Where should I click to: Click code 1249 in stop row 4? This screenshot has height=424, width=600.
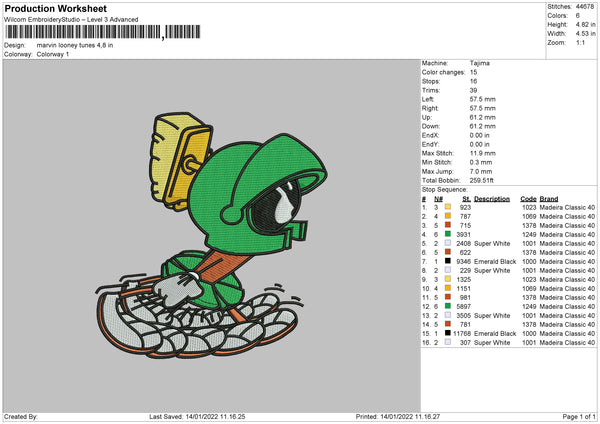pos(529,234)
